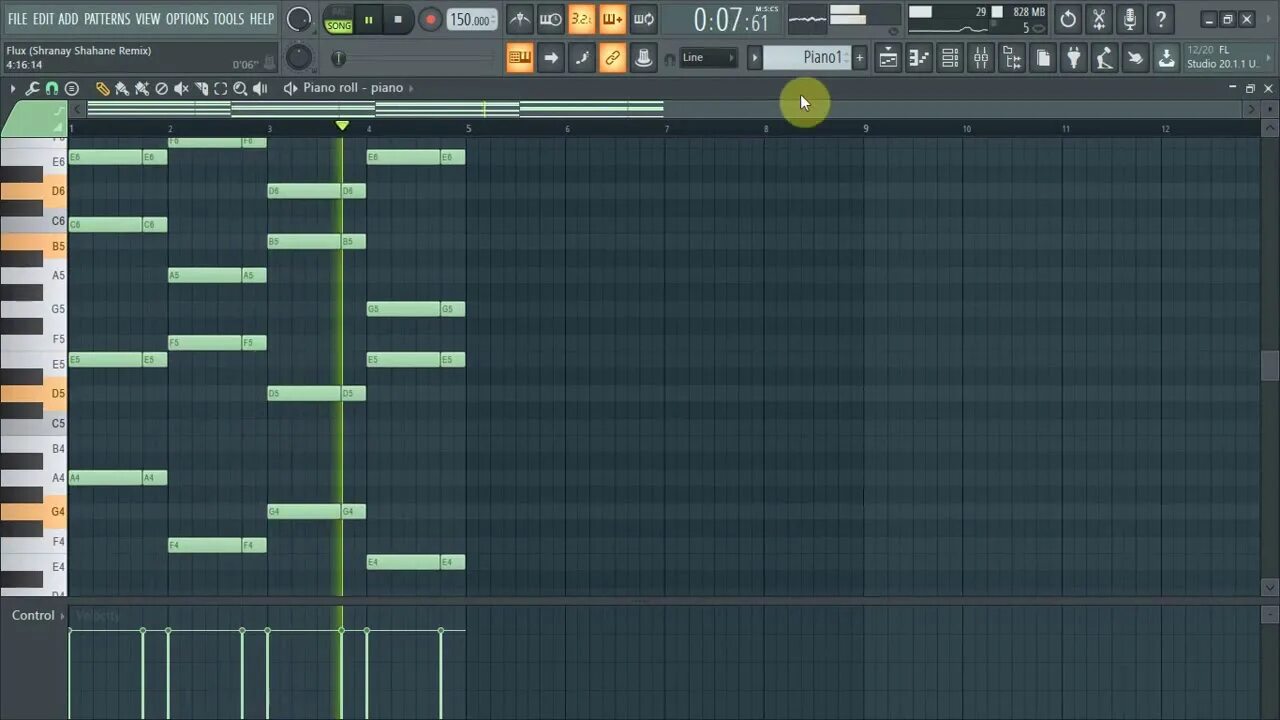Add a new pattern with plus button
Screen dimensions: 1280x720
coord(859,58)
